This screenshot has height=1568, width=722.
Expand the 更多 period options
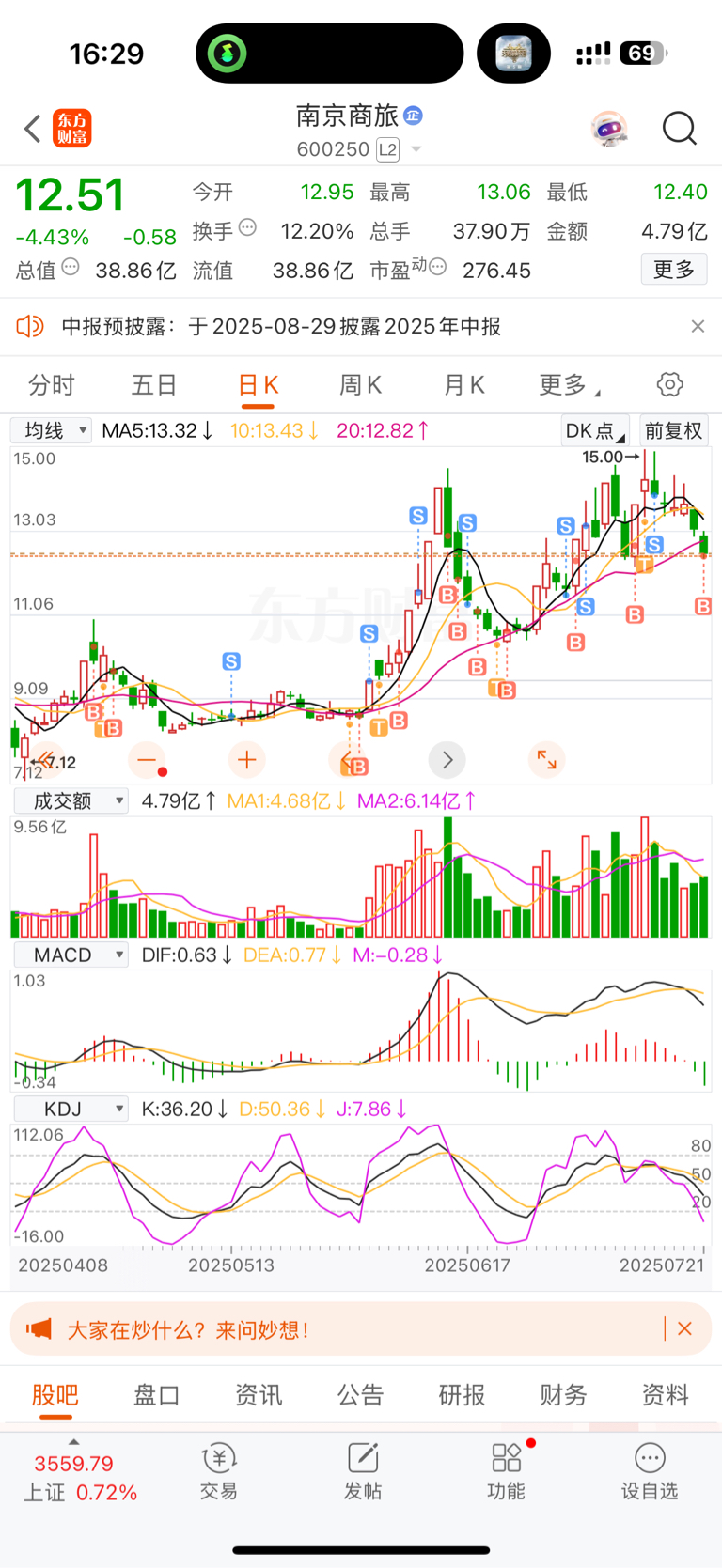pyautogui.click(x=569, y=385)
